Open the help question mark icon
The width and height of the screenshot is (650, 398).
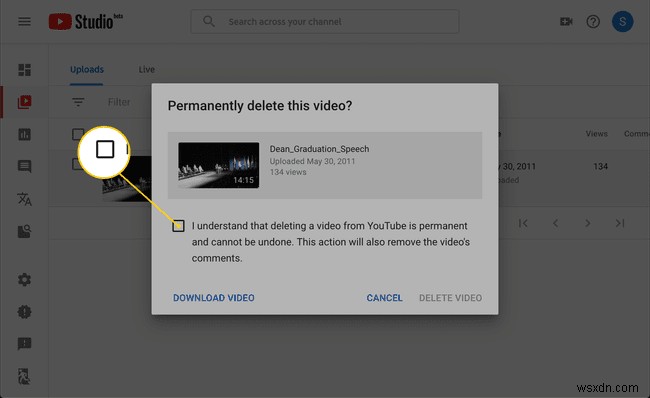tap(593, 22)
